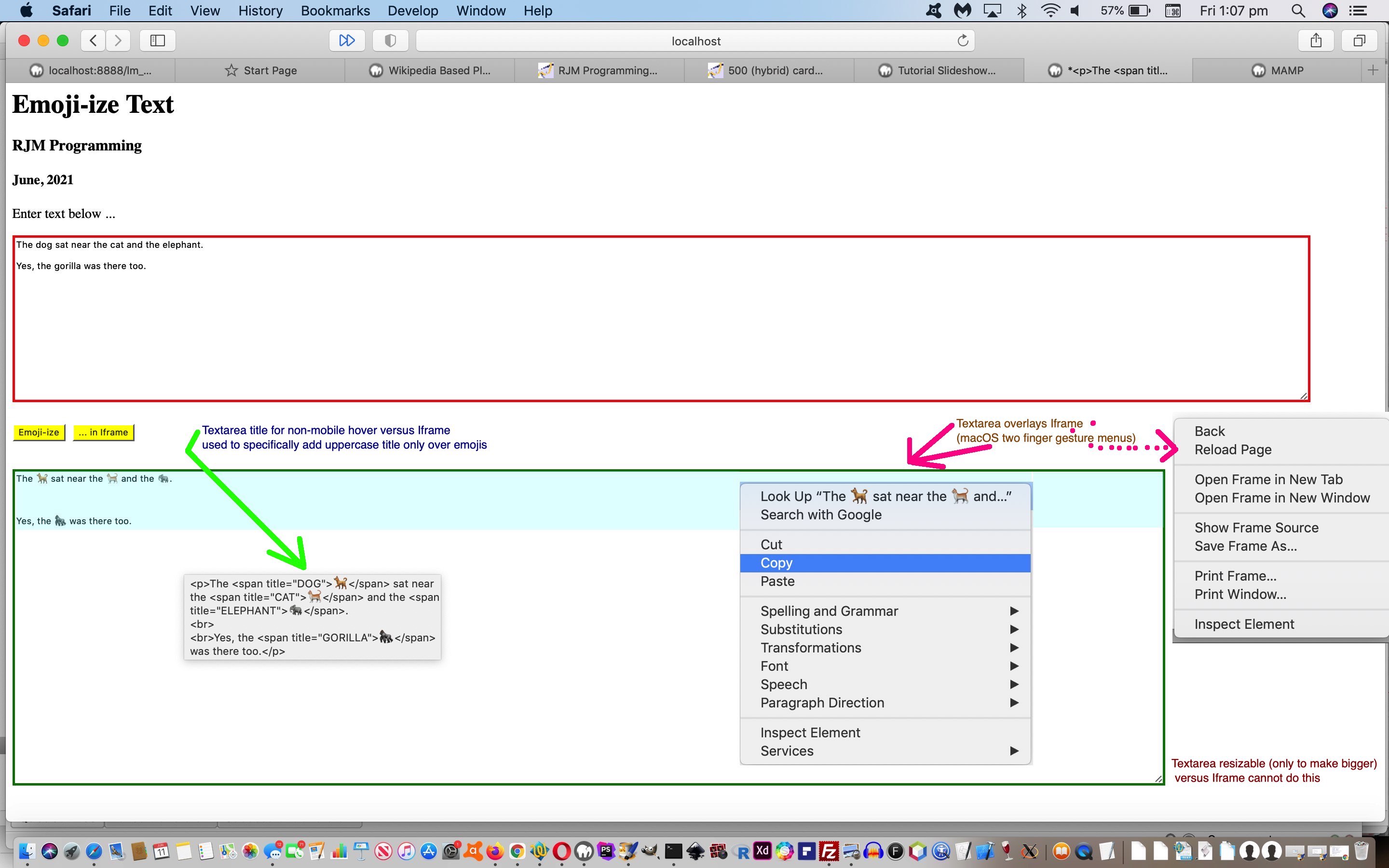Click the '... in Iframe' button
This screenshot has width=1389, height=868.
coord(103,432)
